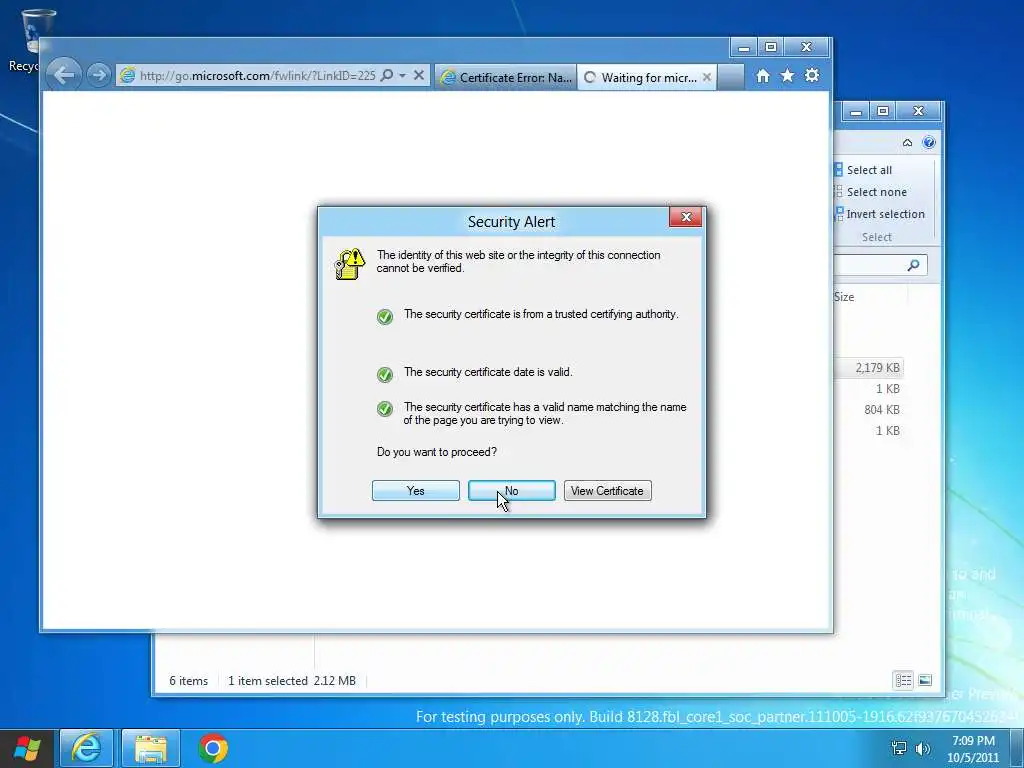Click No in the Security Alert dialog
This screenshot has width=1024, height=768.
[511, 490]
